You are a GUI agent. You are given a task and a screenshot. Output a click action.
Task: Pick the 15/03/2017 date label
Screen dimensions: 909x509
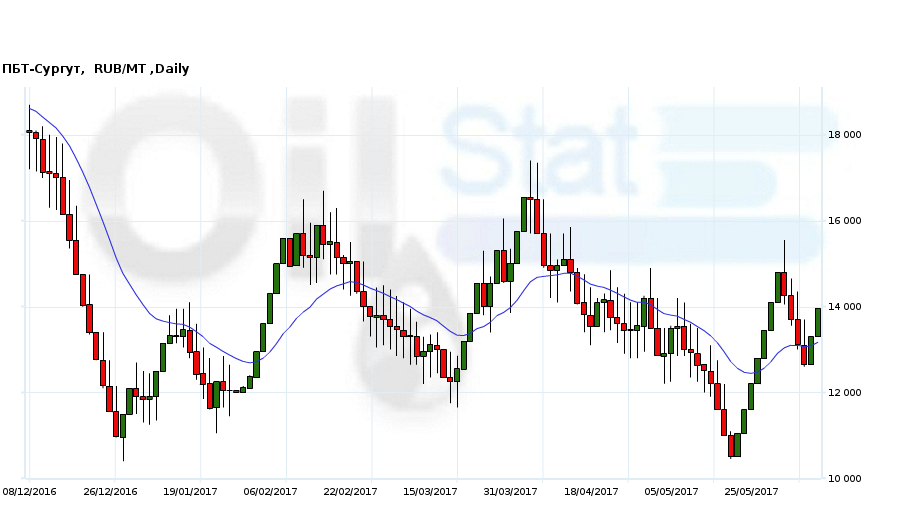coord(431,491)
